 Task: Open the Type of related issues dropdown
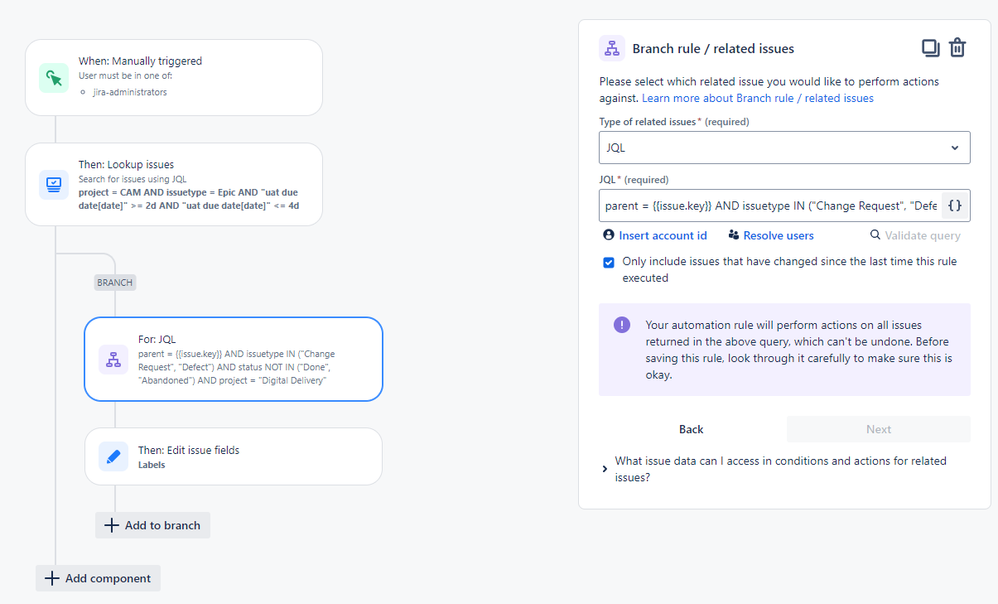tap(784, 147)
